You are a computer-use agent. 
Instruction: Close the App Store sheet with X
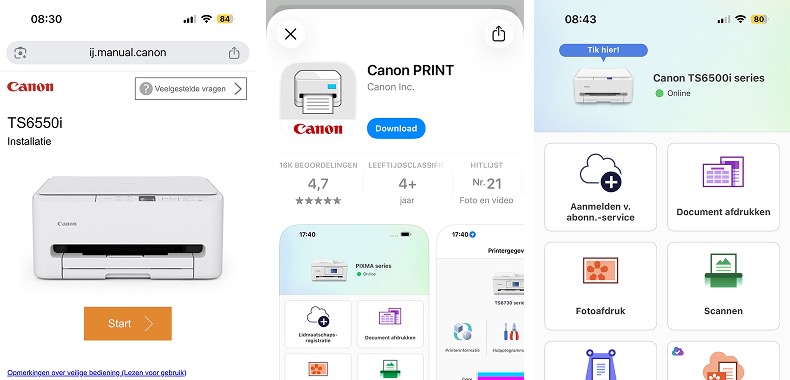[291, 34]
